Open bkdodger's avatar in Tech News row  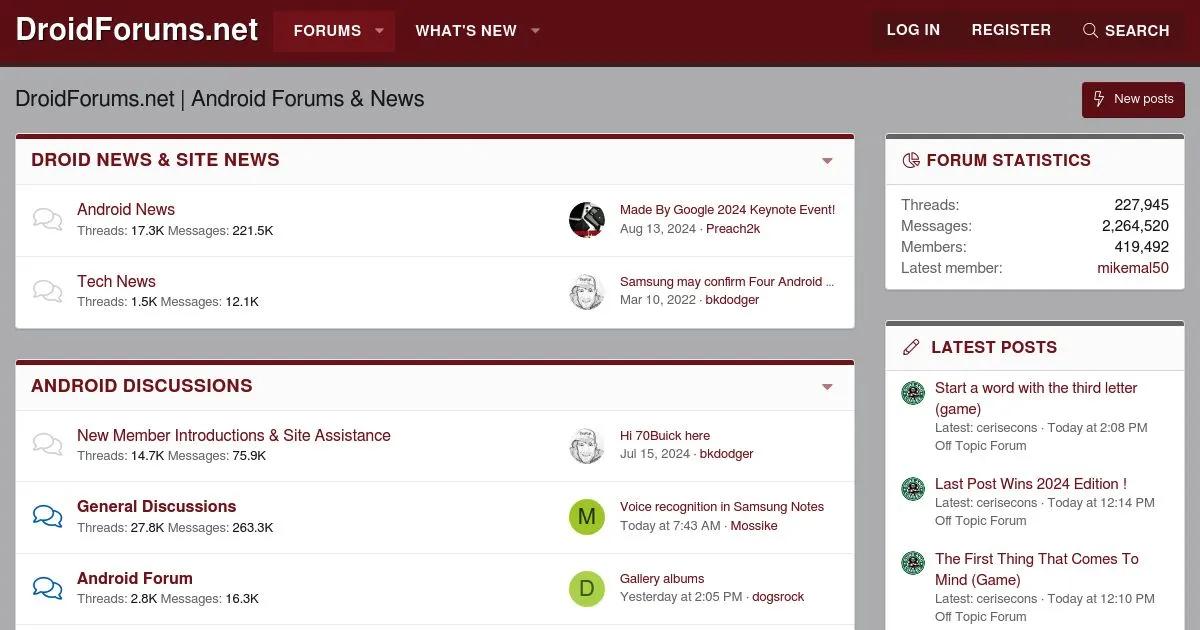click(x=587, y=291)
